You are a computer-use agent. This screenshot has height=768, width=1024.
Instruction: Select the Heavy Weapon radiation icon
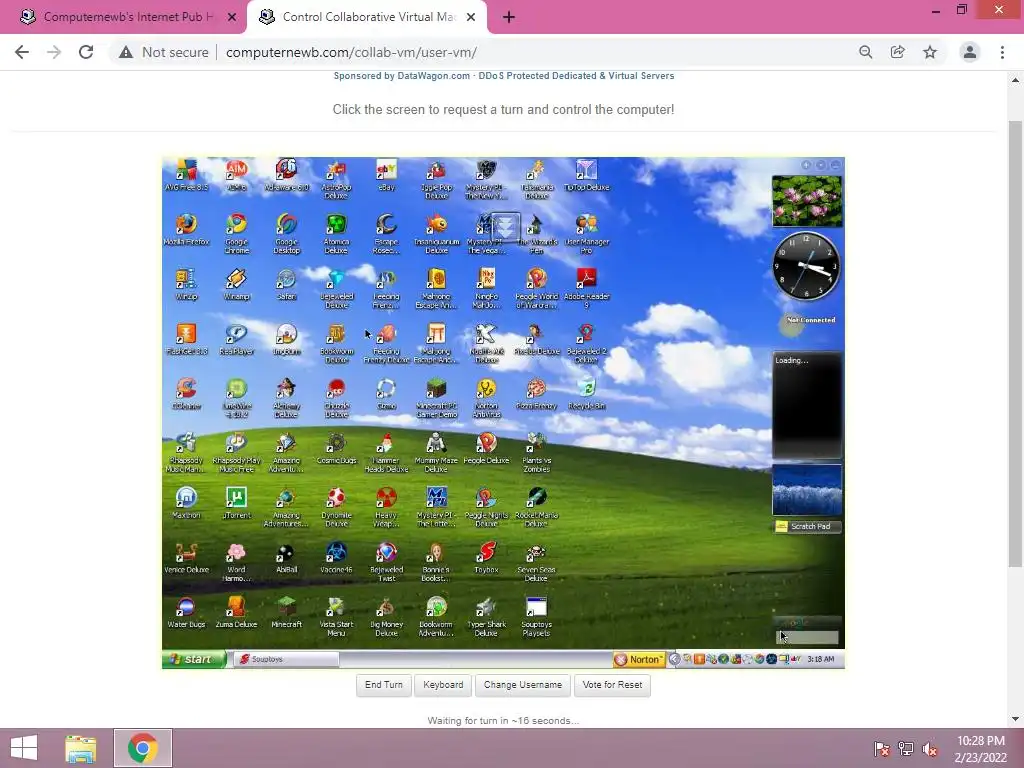[387, 507]
